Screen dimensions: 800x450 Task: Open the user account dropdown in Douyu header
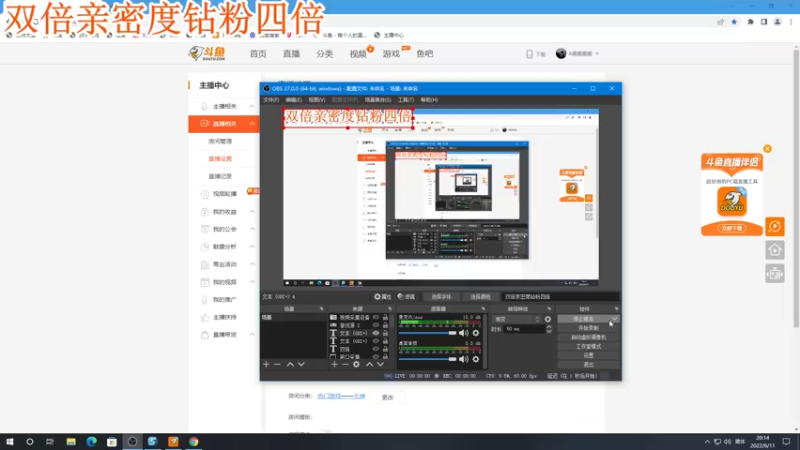(x=578, y=54)
